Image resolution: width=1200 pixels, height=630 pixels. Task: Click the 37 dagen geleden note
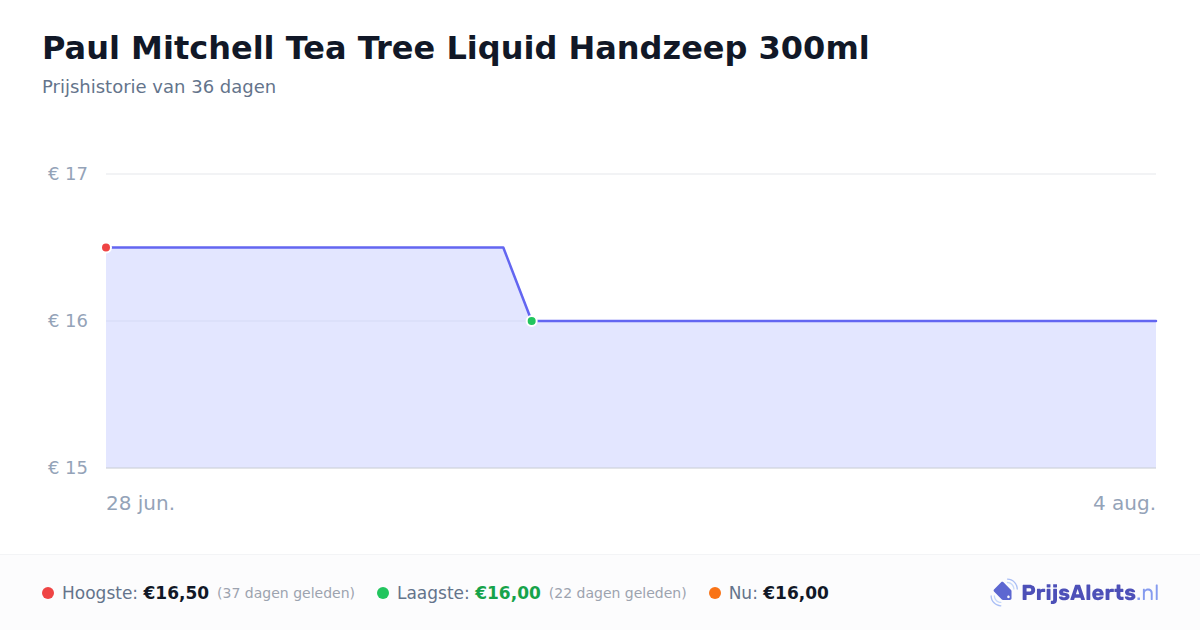(x=286, y=593)
